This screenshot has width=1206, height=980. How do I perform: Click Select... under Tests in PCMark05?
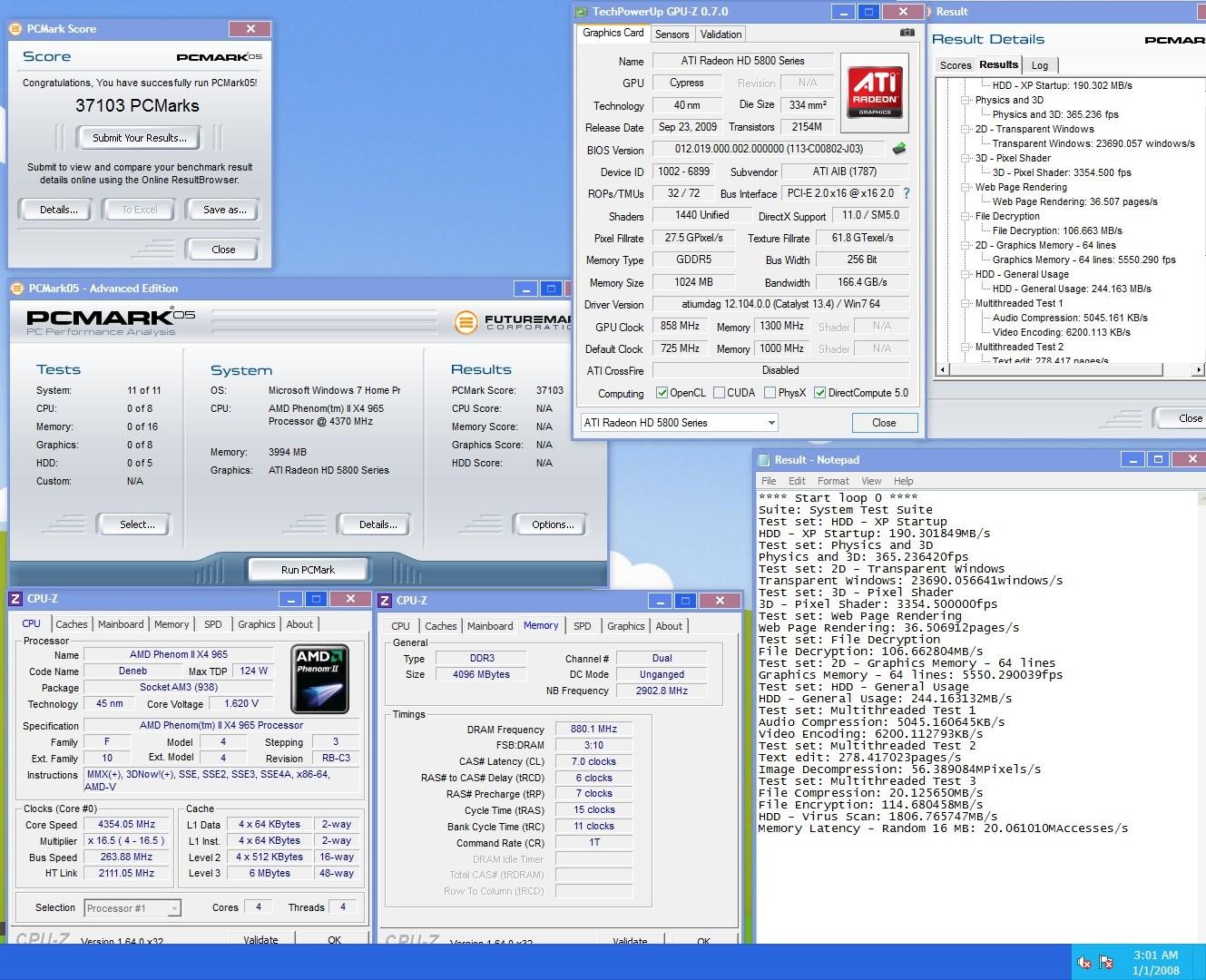pyautogui.click(x=137, y=524)
